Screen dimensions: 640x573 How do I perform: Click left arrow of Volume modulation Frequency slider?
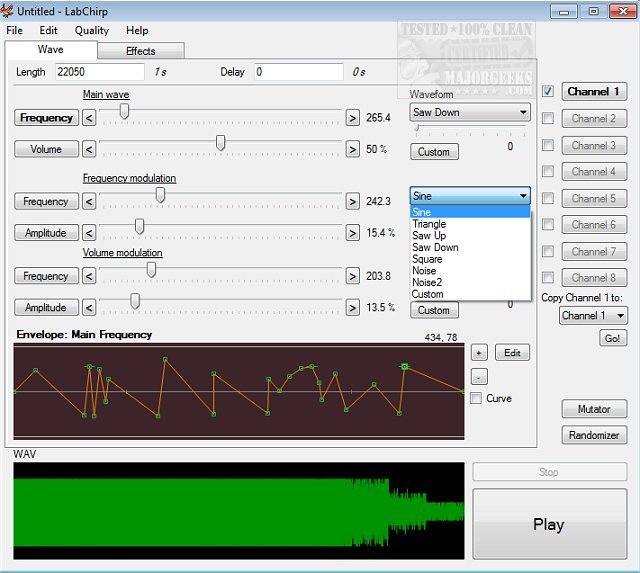[x=89, y=276]
